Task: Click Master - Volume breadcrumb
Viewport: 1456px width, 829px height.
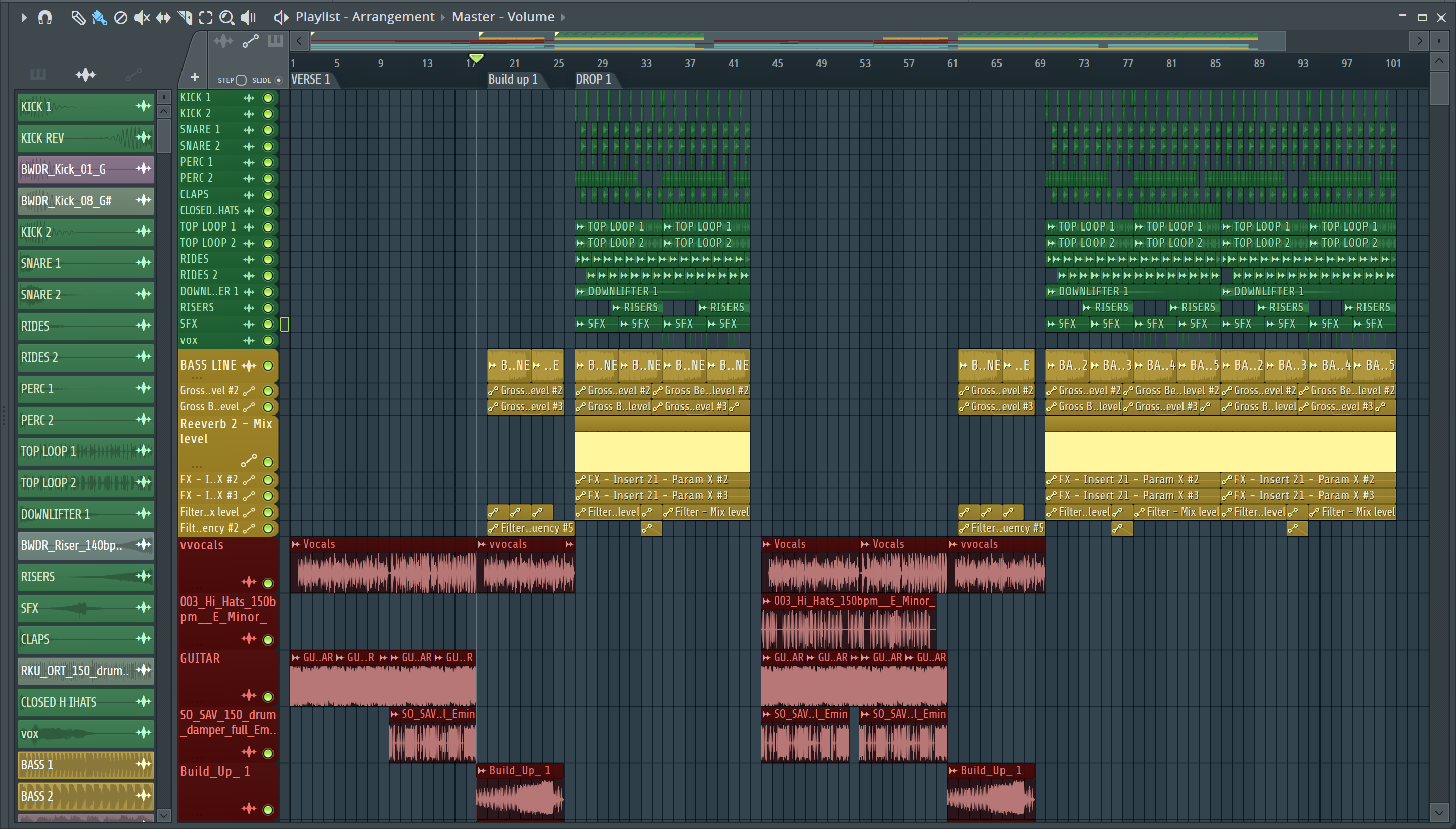Action: pos(503,17)
